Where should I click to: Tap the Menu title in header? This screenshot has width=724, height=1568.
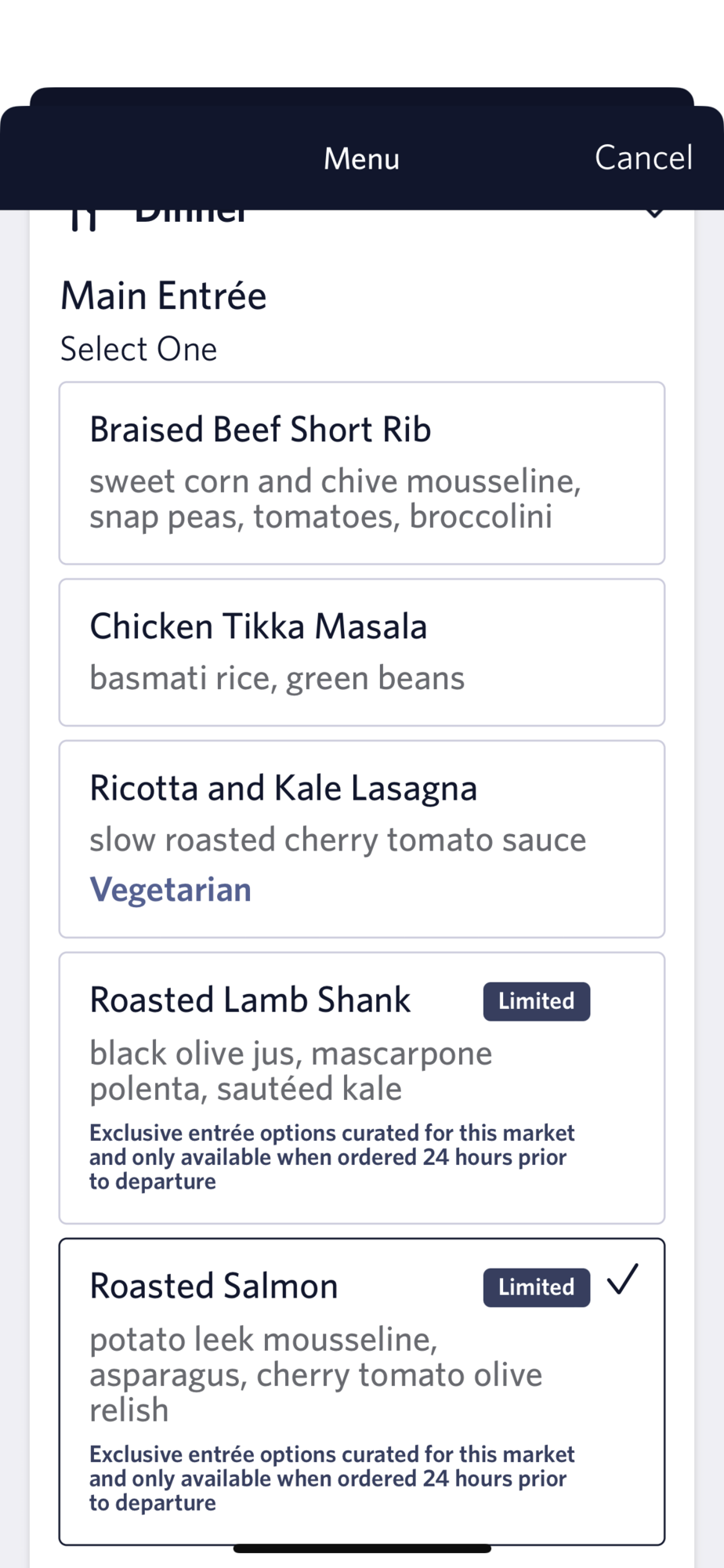coord(361,158)
